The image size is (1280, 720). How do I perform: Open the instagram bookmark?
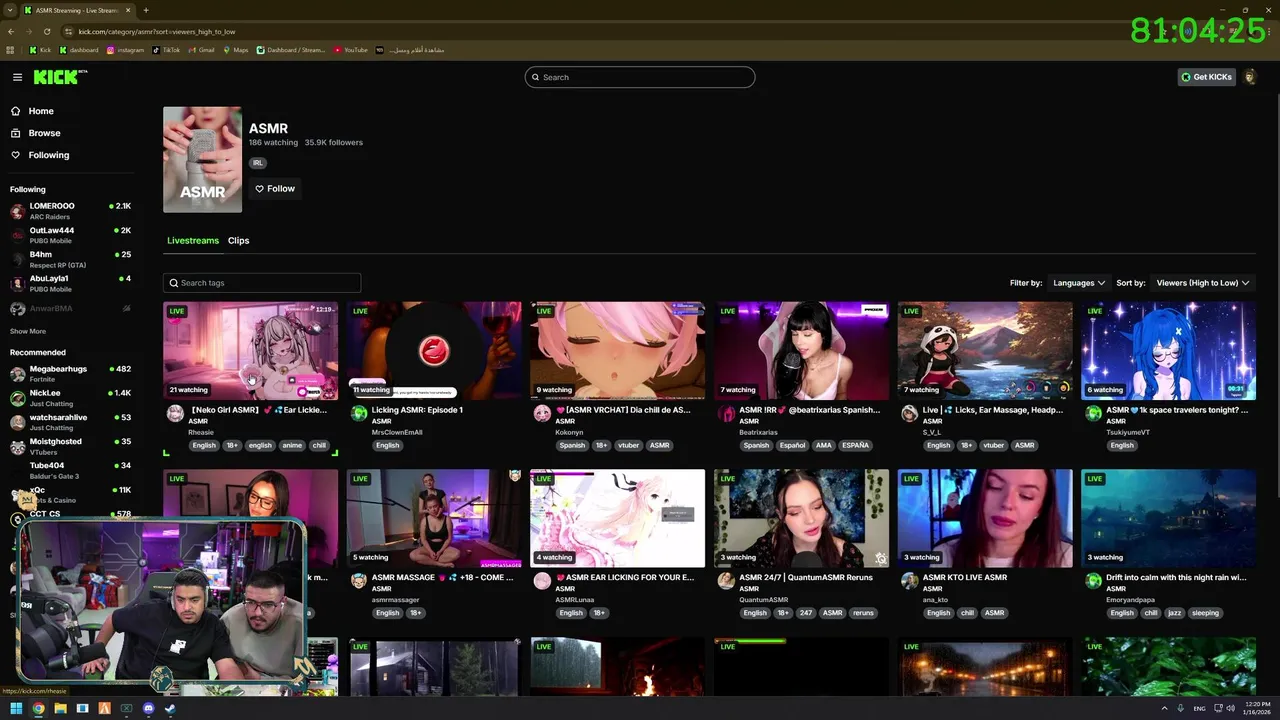point(126,50)
